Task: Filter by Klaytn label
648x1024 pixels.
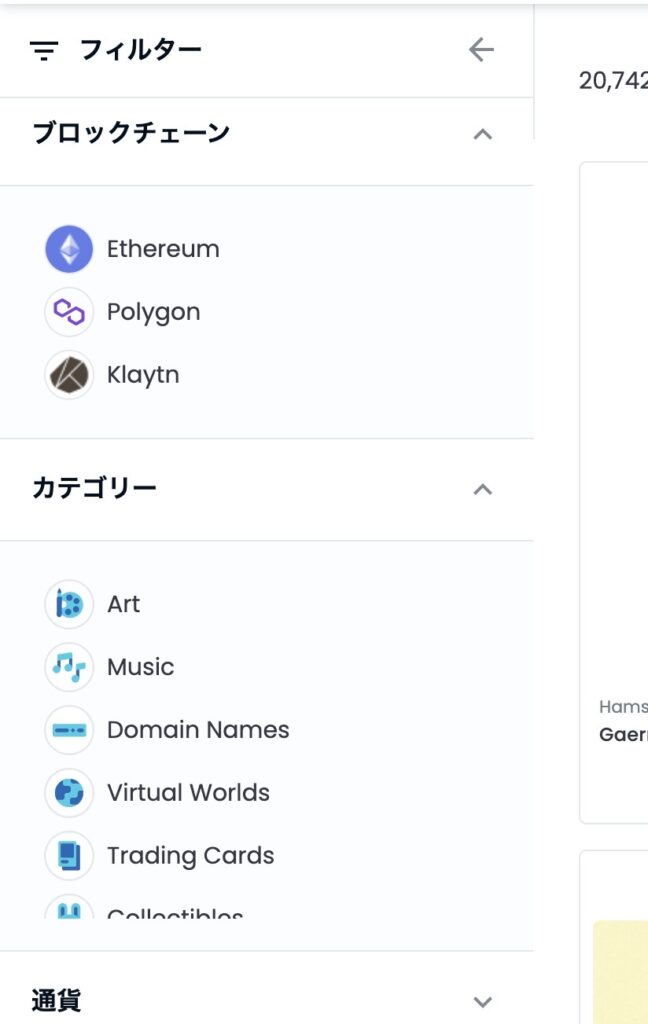Action: click(x=143, y=375)
